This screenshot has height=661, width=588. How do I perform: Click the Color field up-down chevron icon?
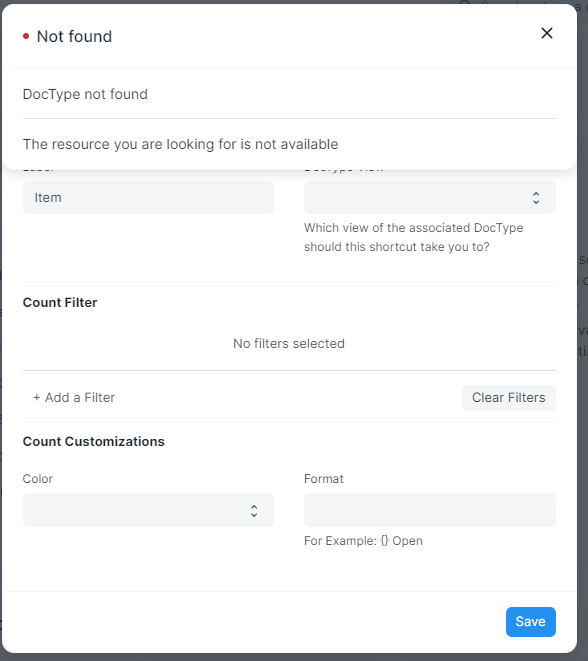(254, 511)
